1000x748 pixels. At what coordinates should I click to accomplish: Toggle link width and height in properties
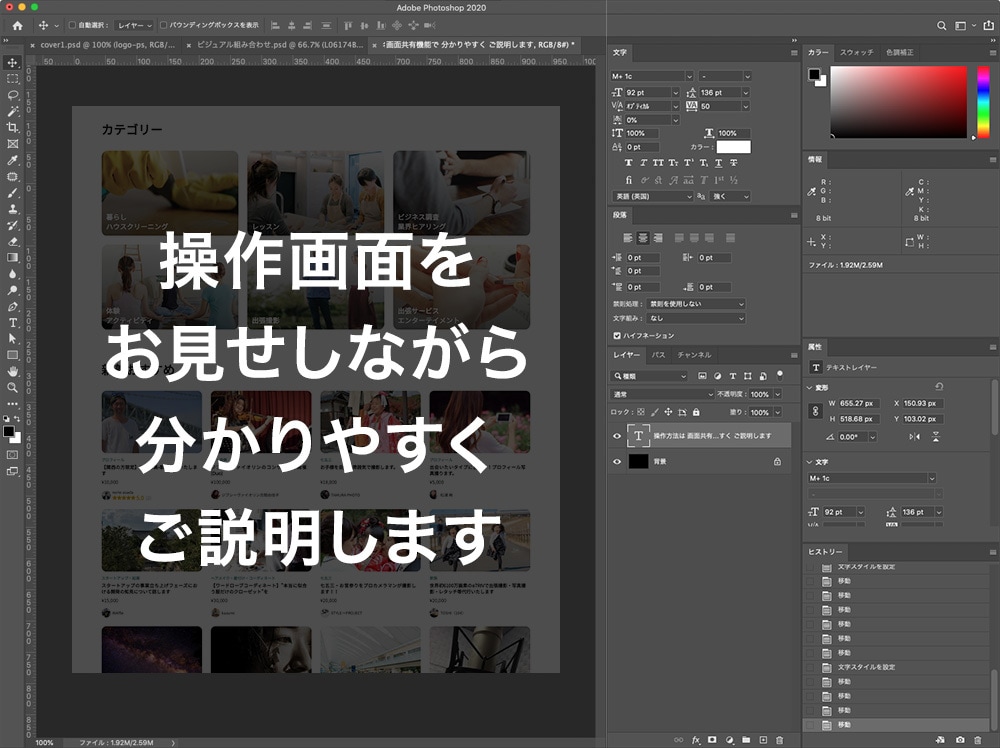point(815,411)
